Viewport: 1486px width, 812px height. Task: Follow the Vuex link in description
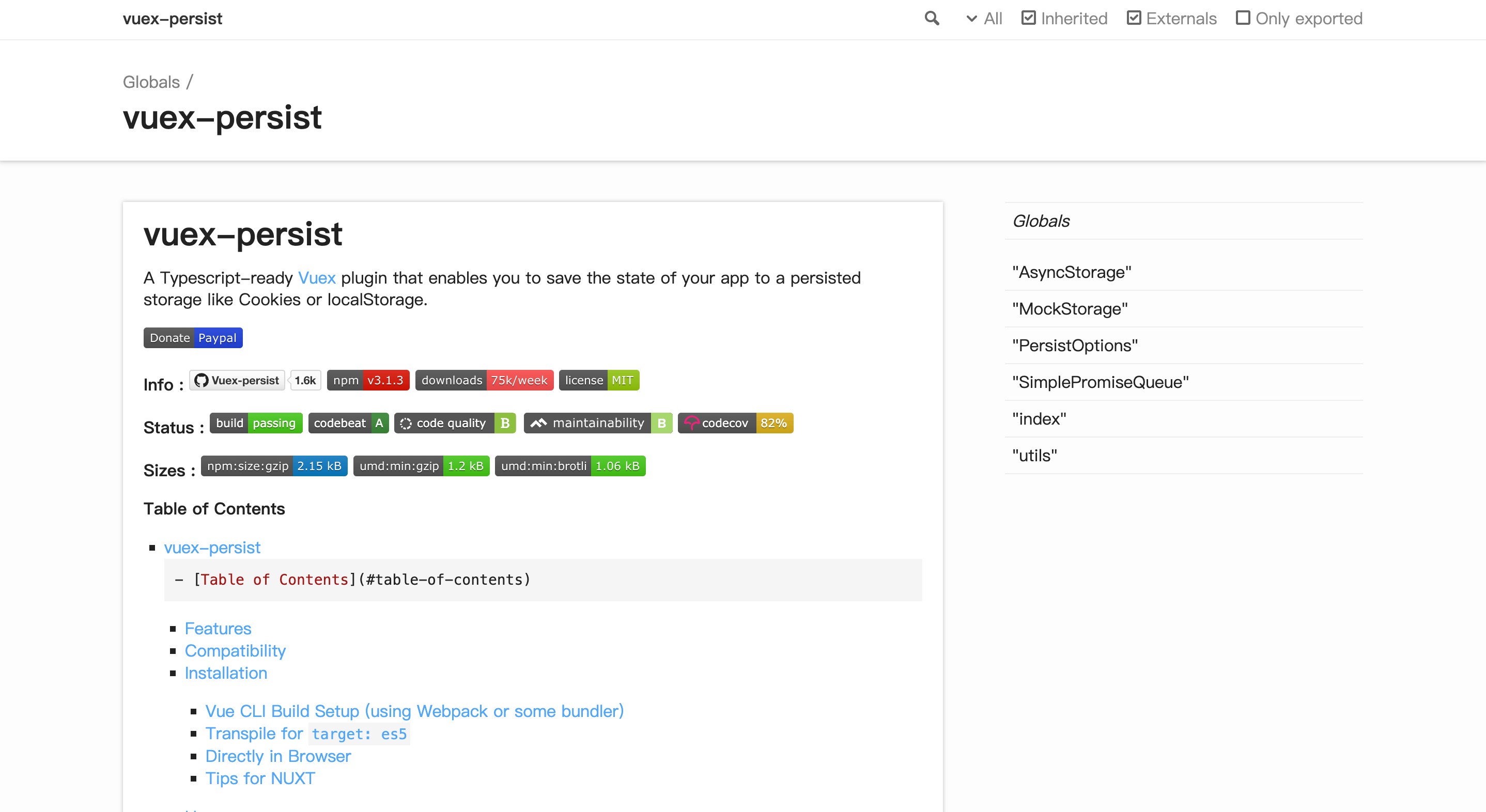point(316,278)
